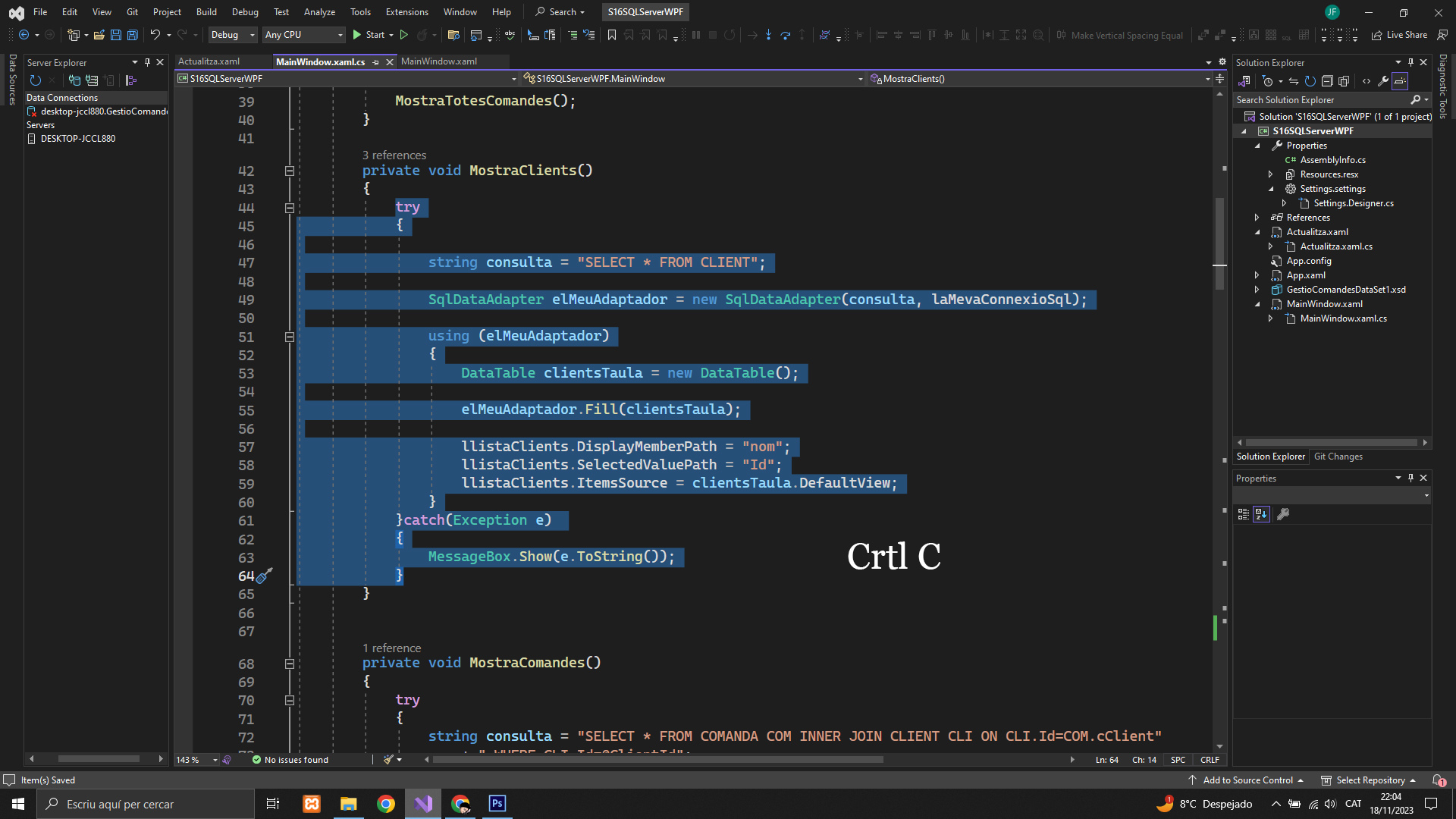Image resolution: width=1456 pixels, height=819 pixels.
Task: Click Sync with Active Document icon
Action: pos(1294,81)
